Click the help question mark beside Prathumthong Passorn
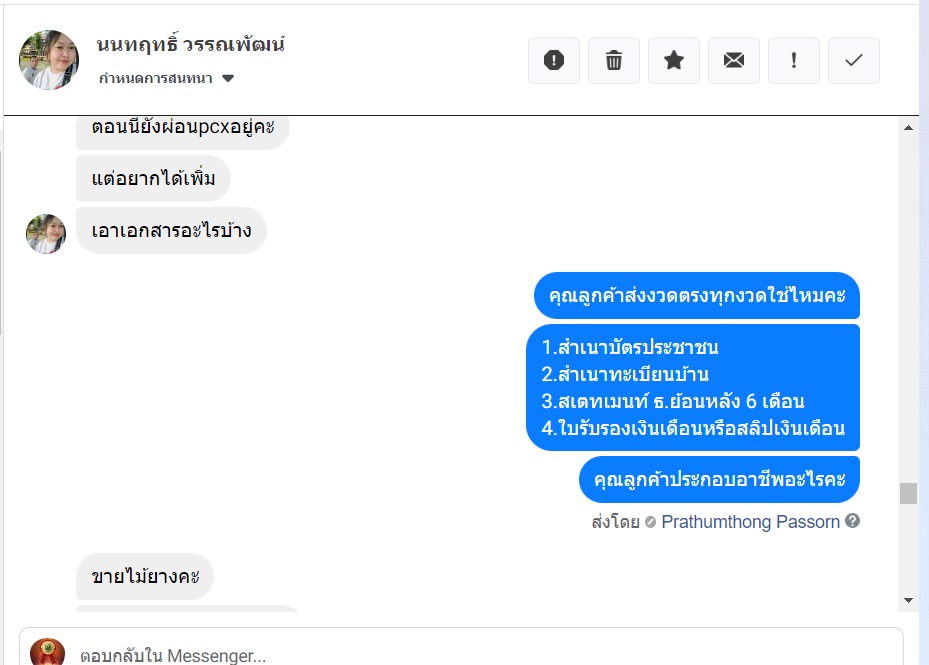The height and width of the screenshot is (665, 929). click(853, 521)
